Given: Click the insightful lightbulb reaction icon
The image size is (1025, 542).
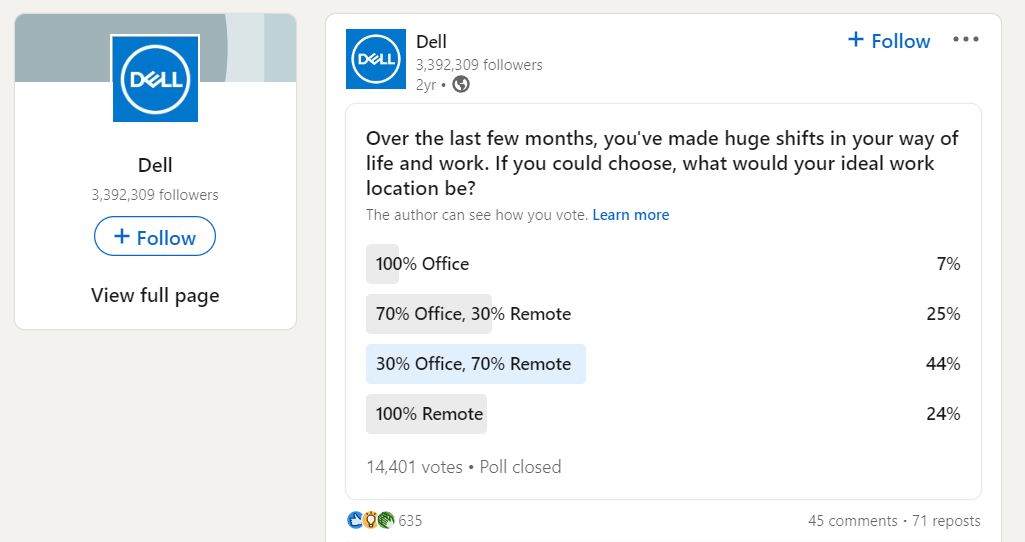Looking at the screenshot, I should tap(370, 520).
